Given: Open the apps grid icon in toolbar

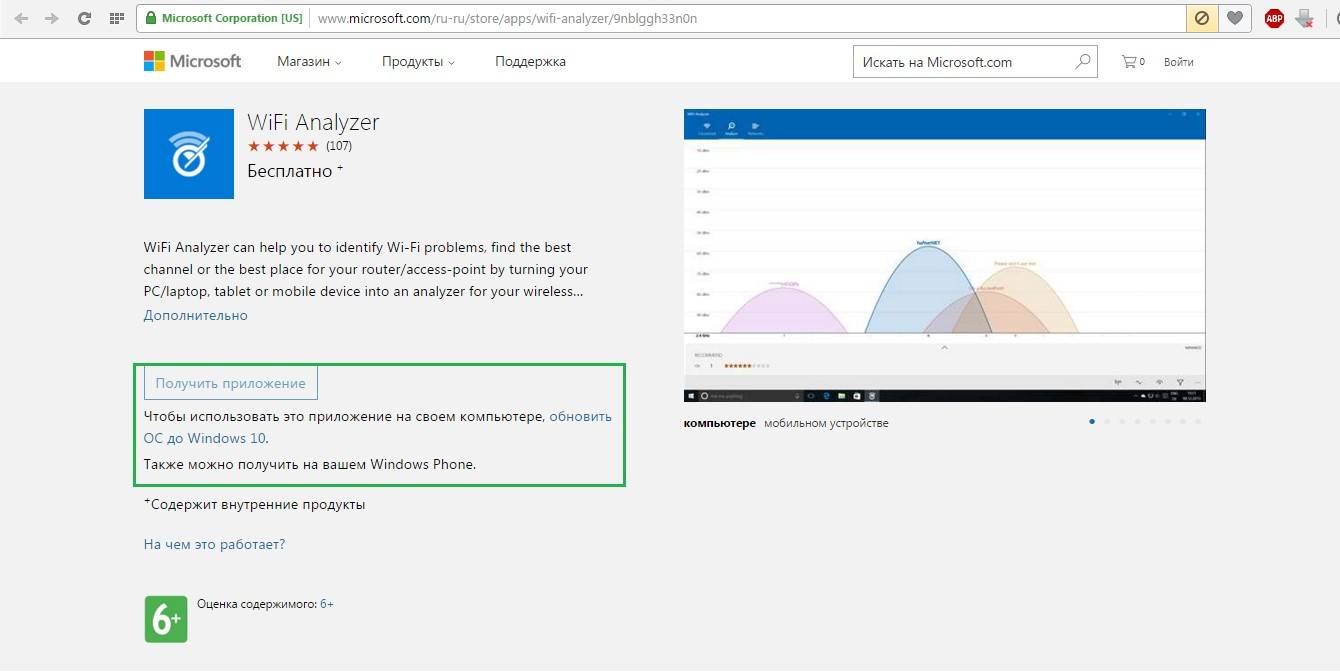Looking at the screenshot, I should click(116, 18).
